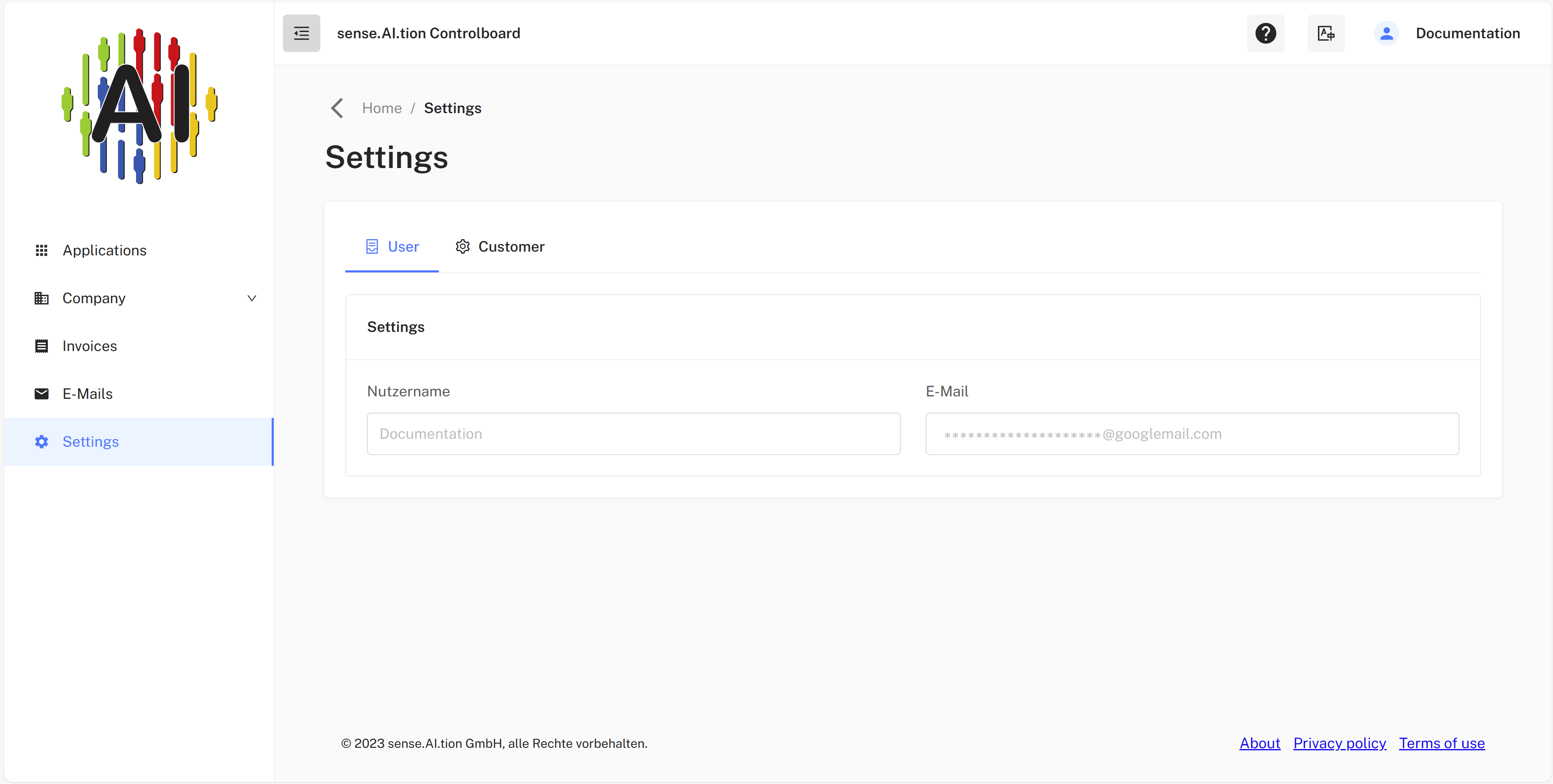The height and width of the screenshot is (784, 1553).
Task: Open the Privacy policy link
Action: 1340,743
